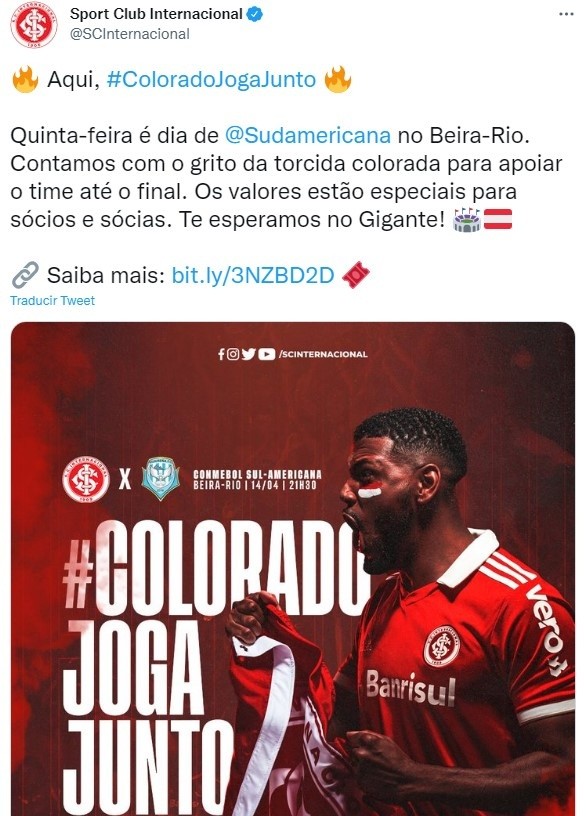Click the red ticket emoji after the link
Viewport: 586px width, 816px height.
coord(356,275)
